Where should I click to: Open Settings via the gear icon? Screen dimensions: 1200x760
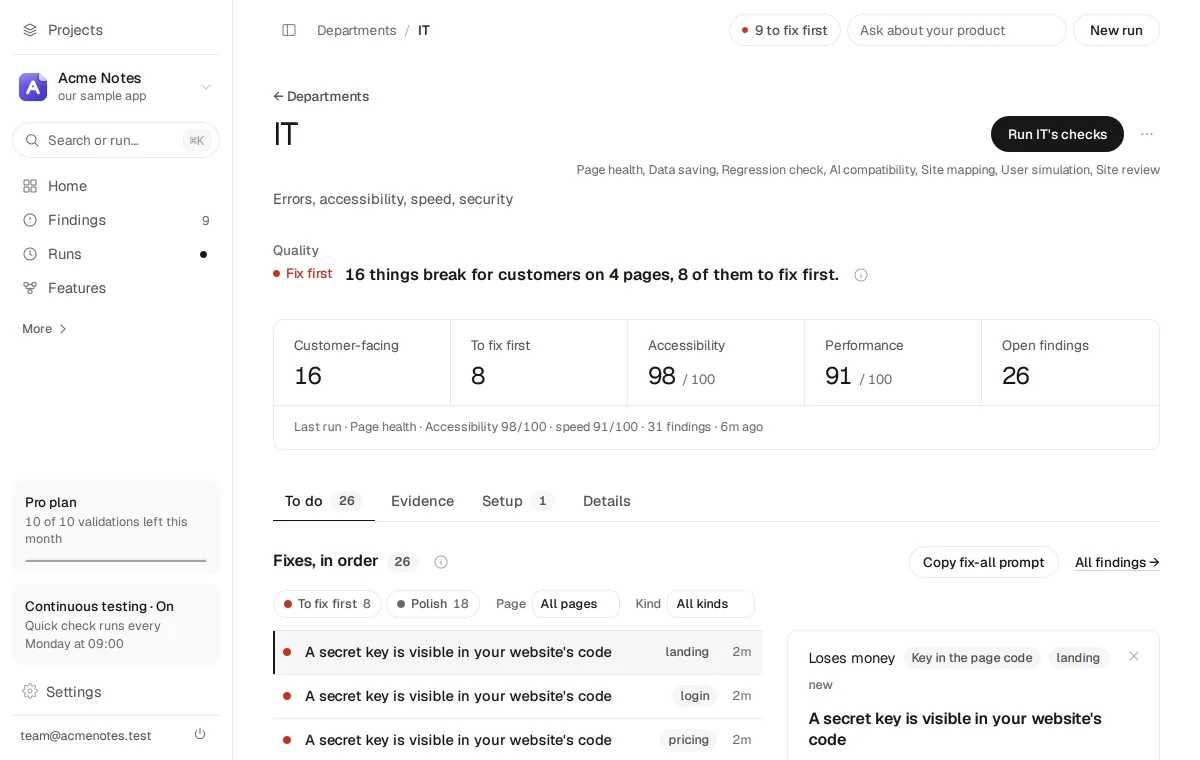click(30, 692)
